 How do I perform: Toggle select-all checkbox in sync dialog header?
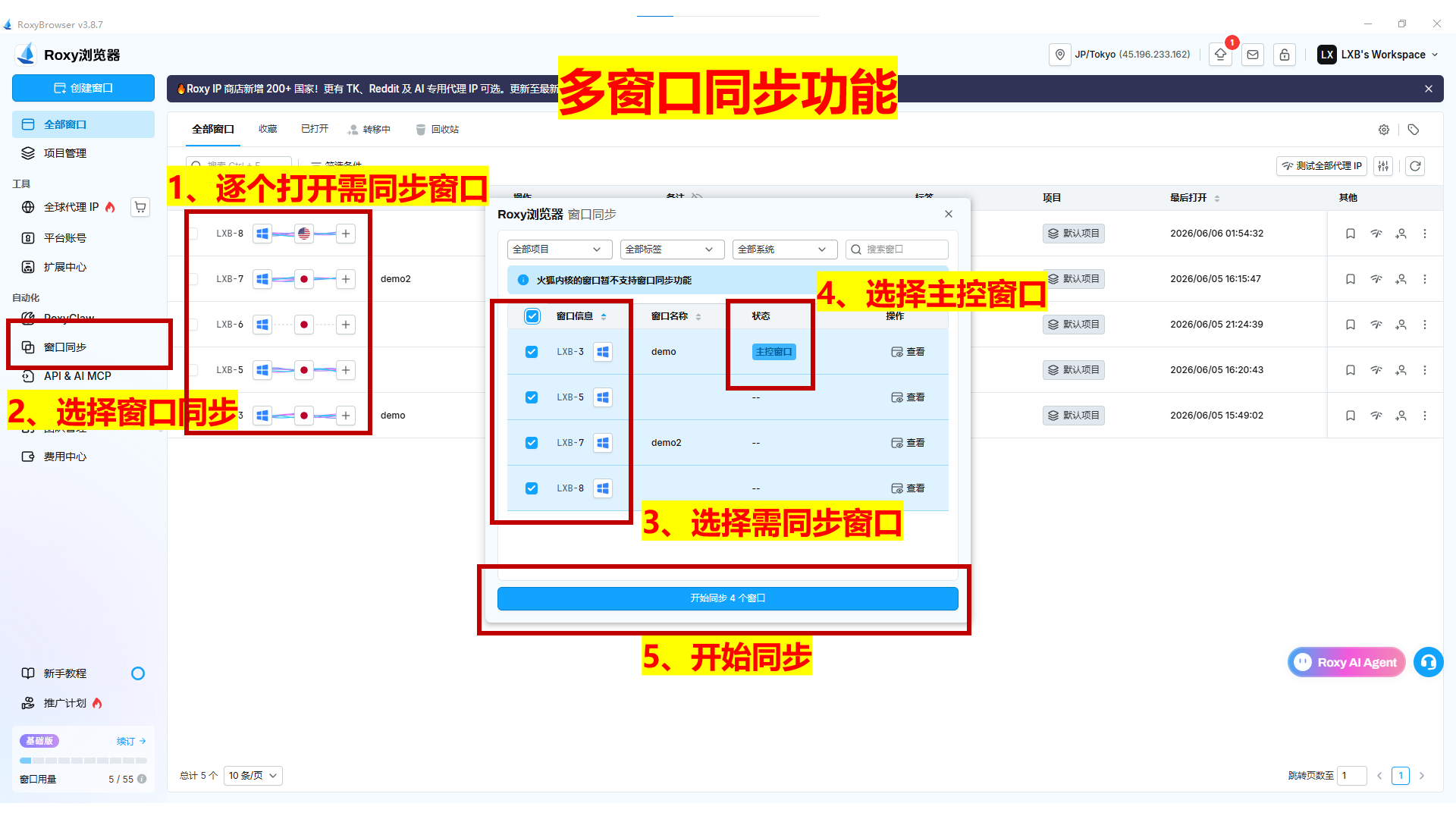pos(532,316)
